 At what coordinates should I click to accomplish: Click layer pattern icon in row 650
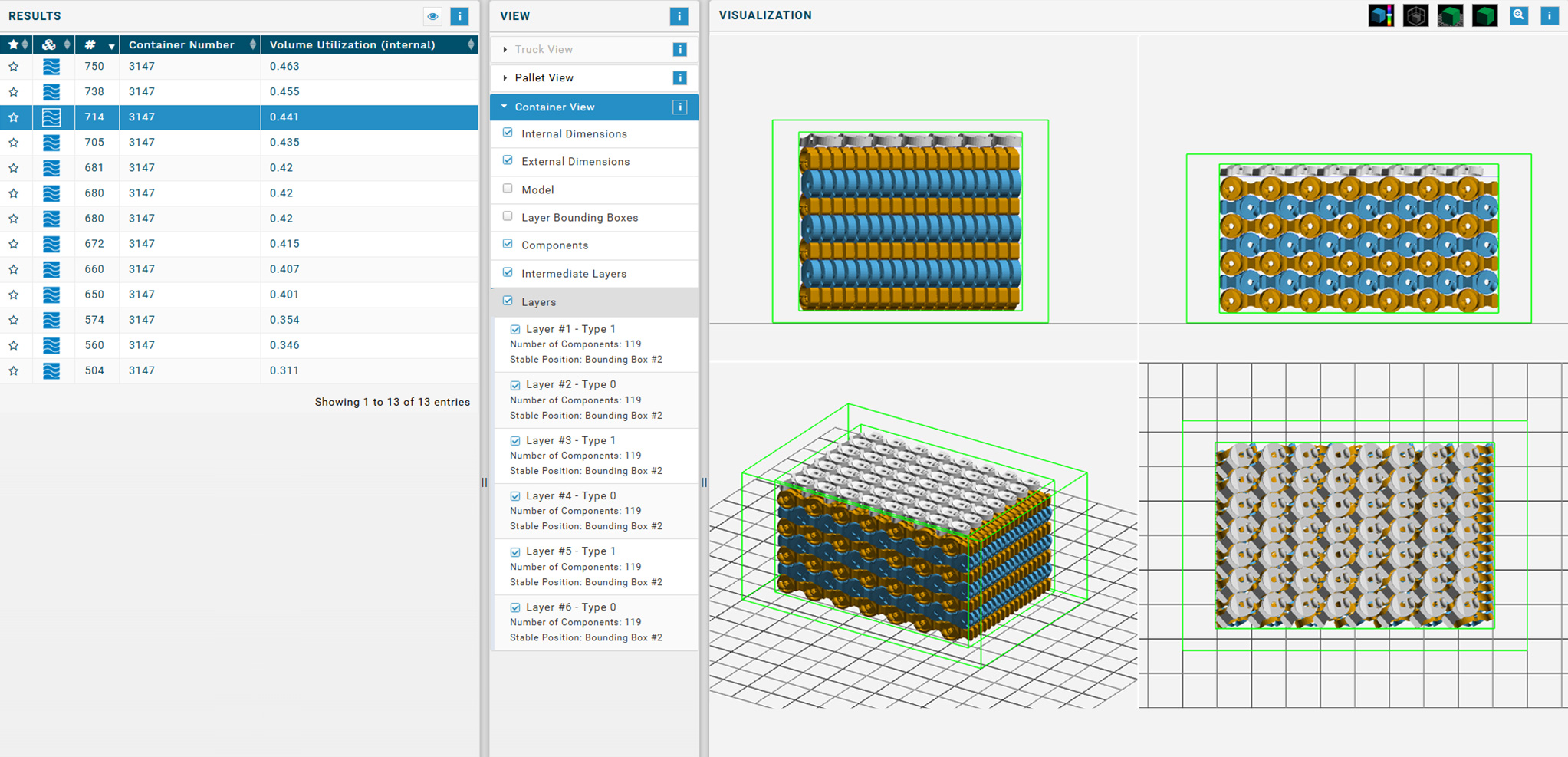coord(51,295)
